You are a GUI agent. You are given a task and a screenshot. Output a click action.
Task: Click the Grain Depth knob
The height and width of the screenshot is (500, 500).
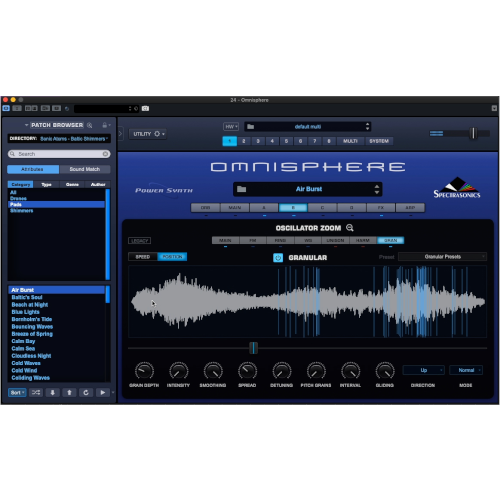(144, 371)
